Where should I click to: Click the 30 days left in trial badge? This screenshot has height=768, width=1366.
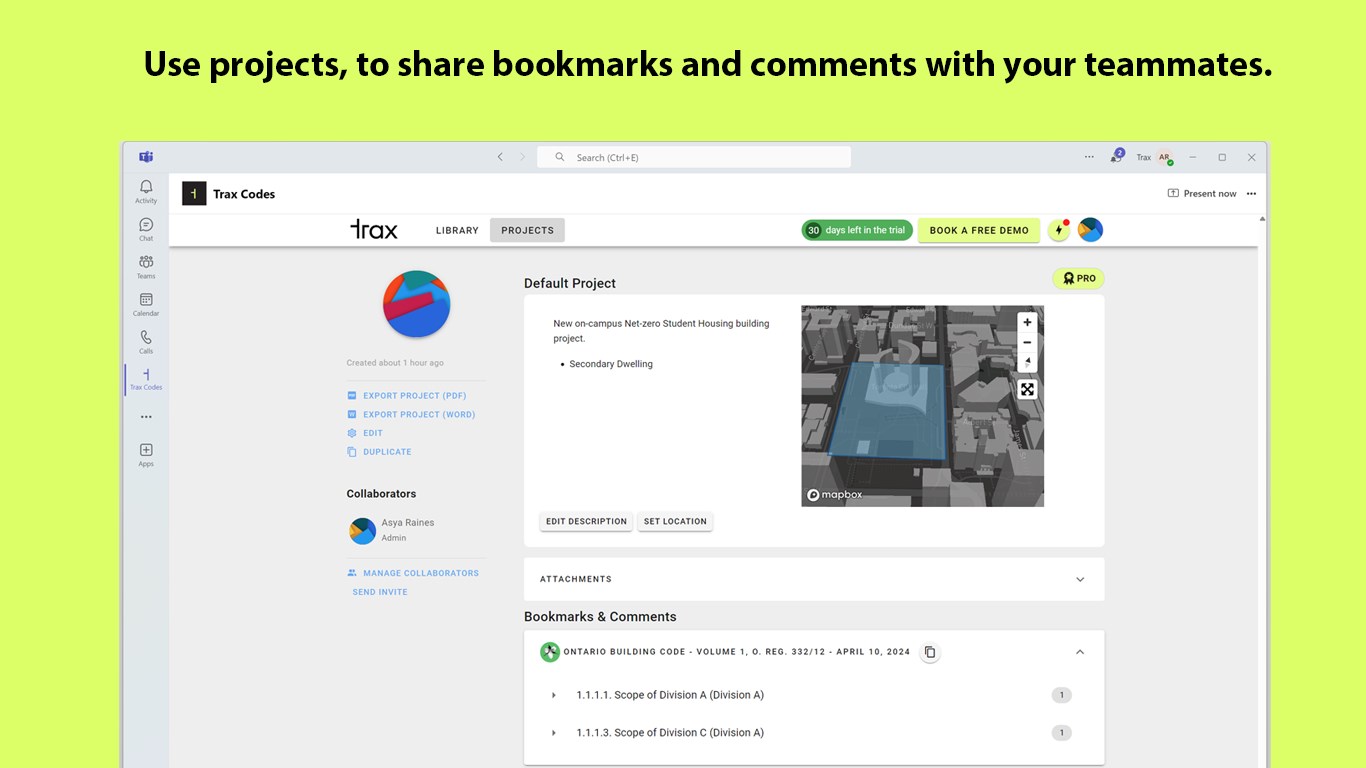(x=857, y=230)
